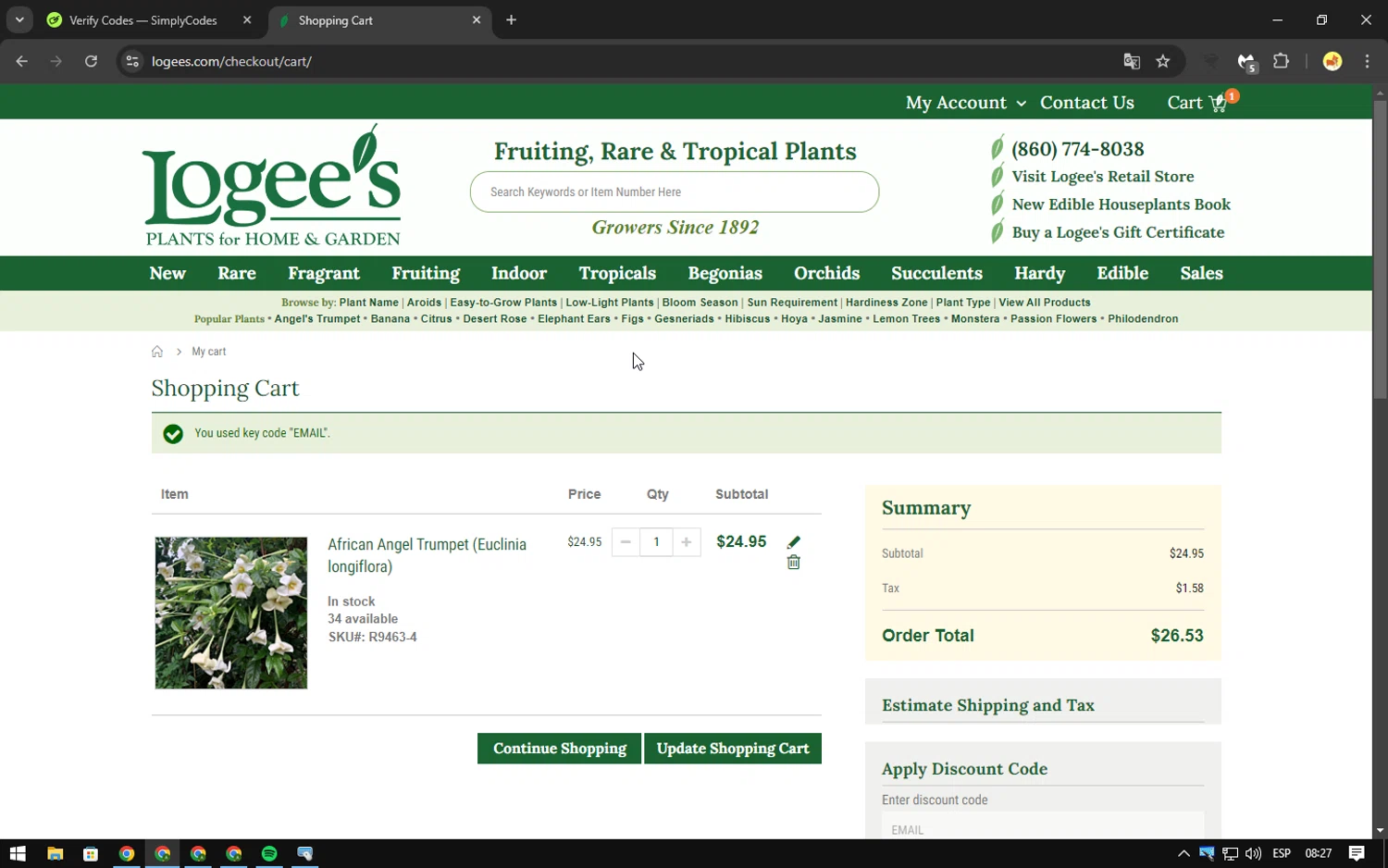Call the (860) 774-8038 phone link
Viewport: 1388px width, 868px height.
click(1077, 149)
